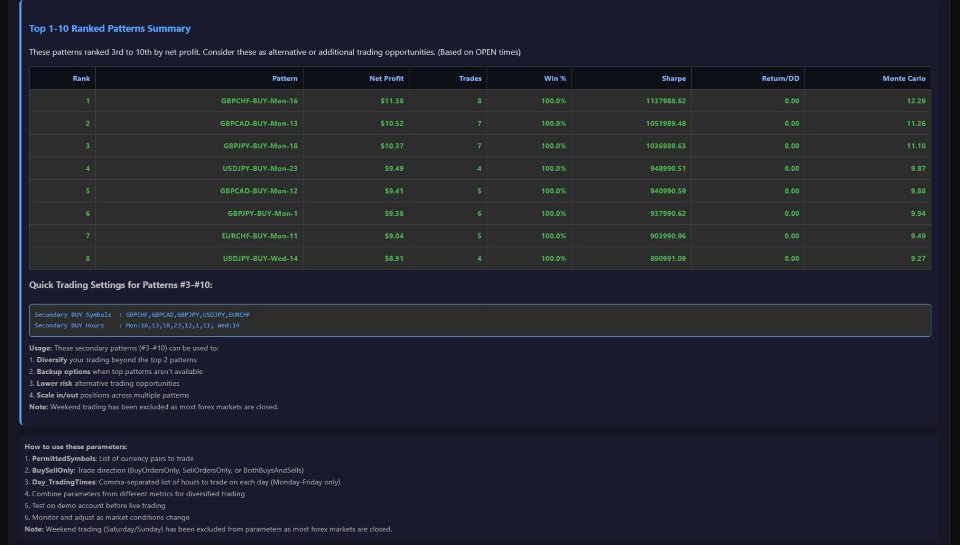Select pattern GBPJPY-BUY-Mon-18

pyautogui.click(x=260, y=146)
